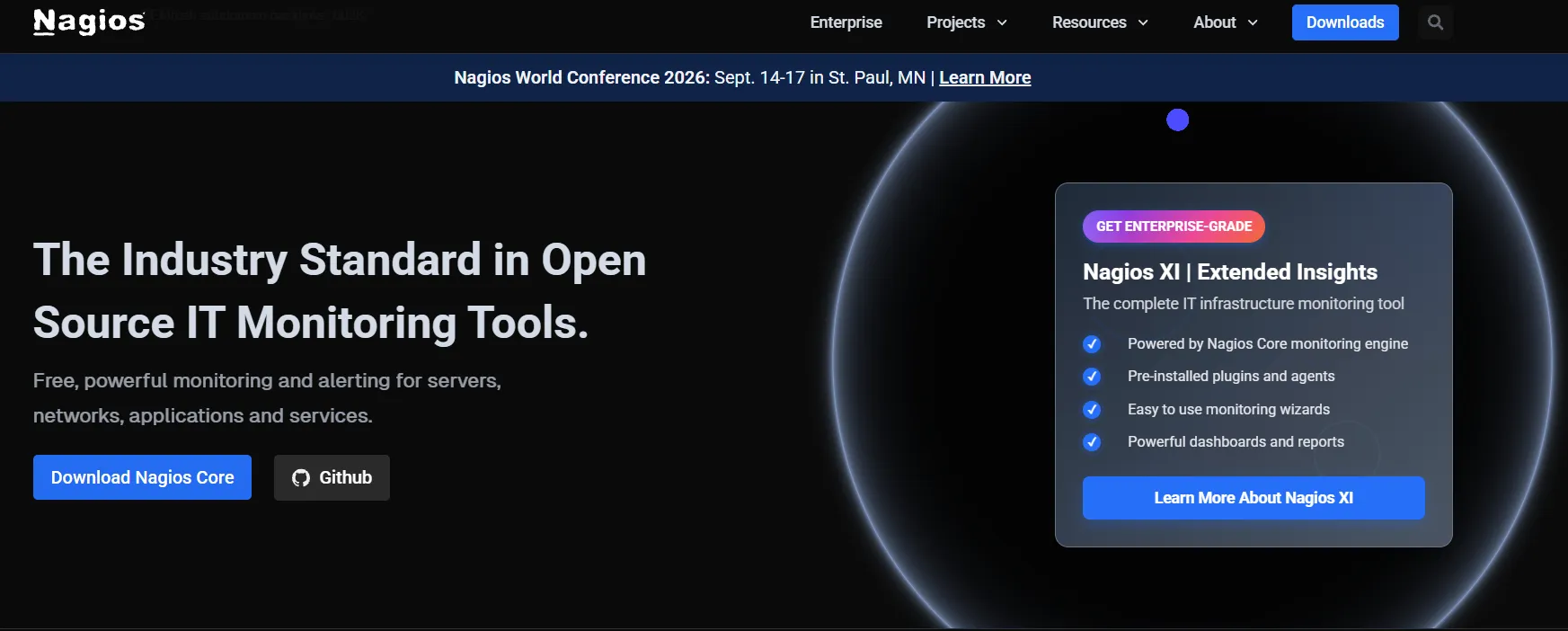
Task: Click 'Free, powerful monitoring and alerting' paragraph
Action: click(x=267, y=398)
